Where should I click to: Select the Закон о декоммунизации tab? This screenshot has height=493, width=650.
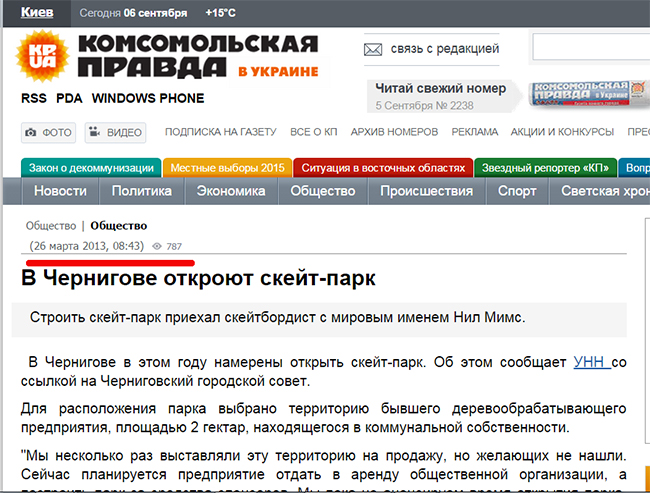click(x=91, y=168)
